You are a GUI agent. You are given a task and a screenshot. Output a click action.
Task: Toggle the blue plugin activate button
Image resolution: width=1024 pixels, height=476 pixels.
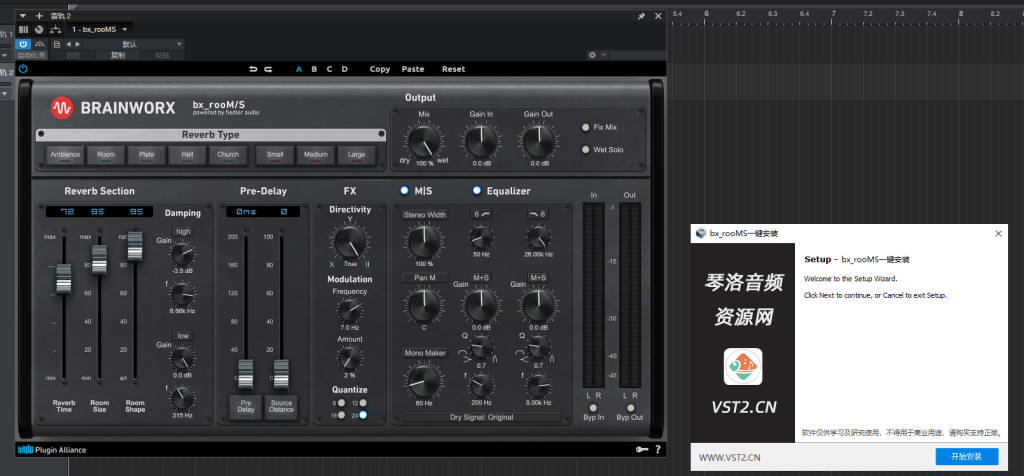23,44
